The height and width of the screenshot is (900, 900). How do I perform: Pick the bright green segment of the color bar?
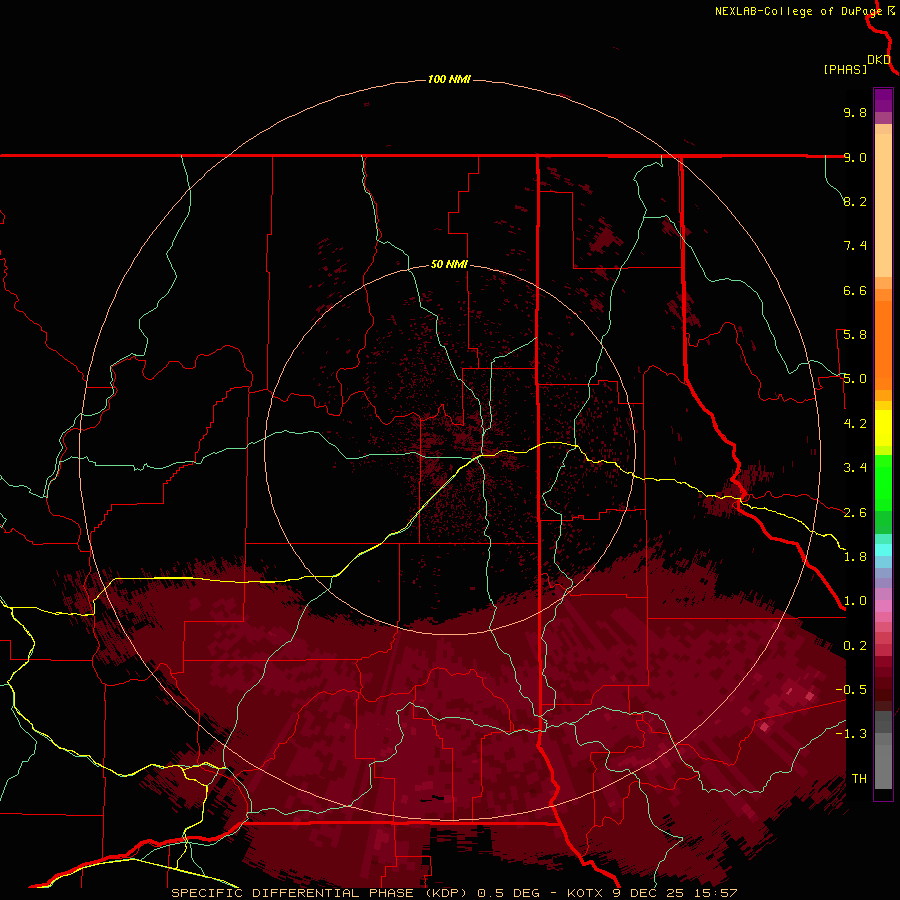[x=883, y=483]
